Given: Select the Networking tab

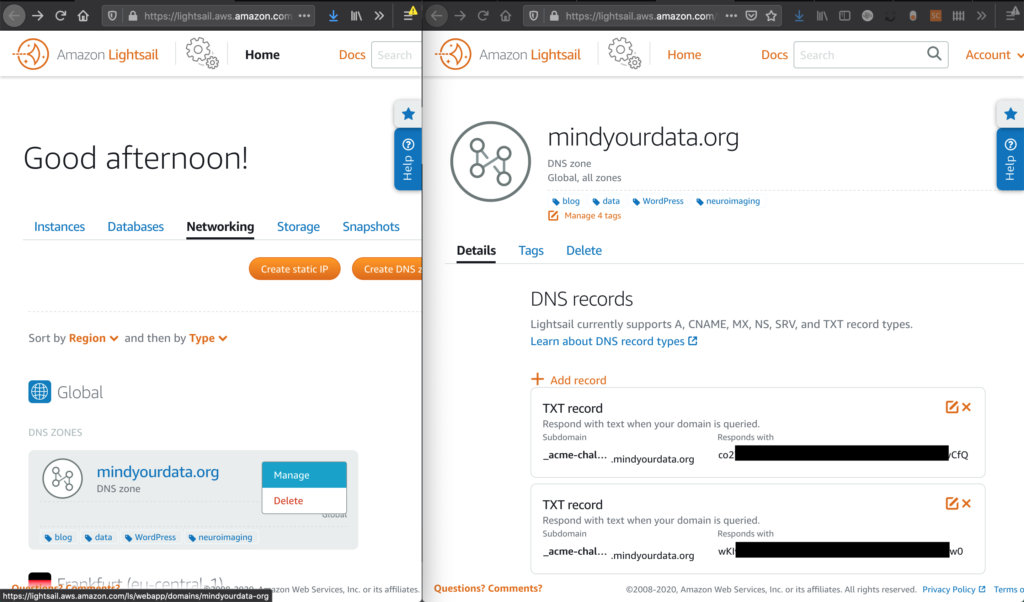Looking at the screenshot, I should pyautogui.click(x=220, y=227).
